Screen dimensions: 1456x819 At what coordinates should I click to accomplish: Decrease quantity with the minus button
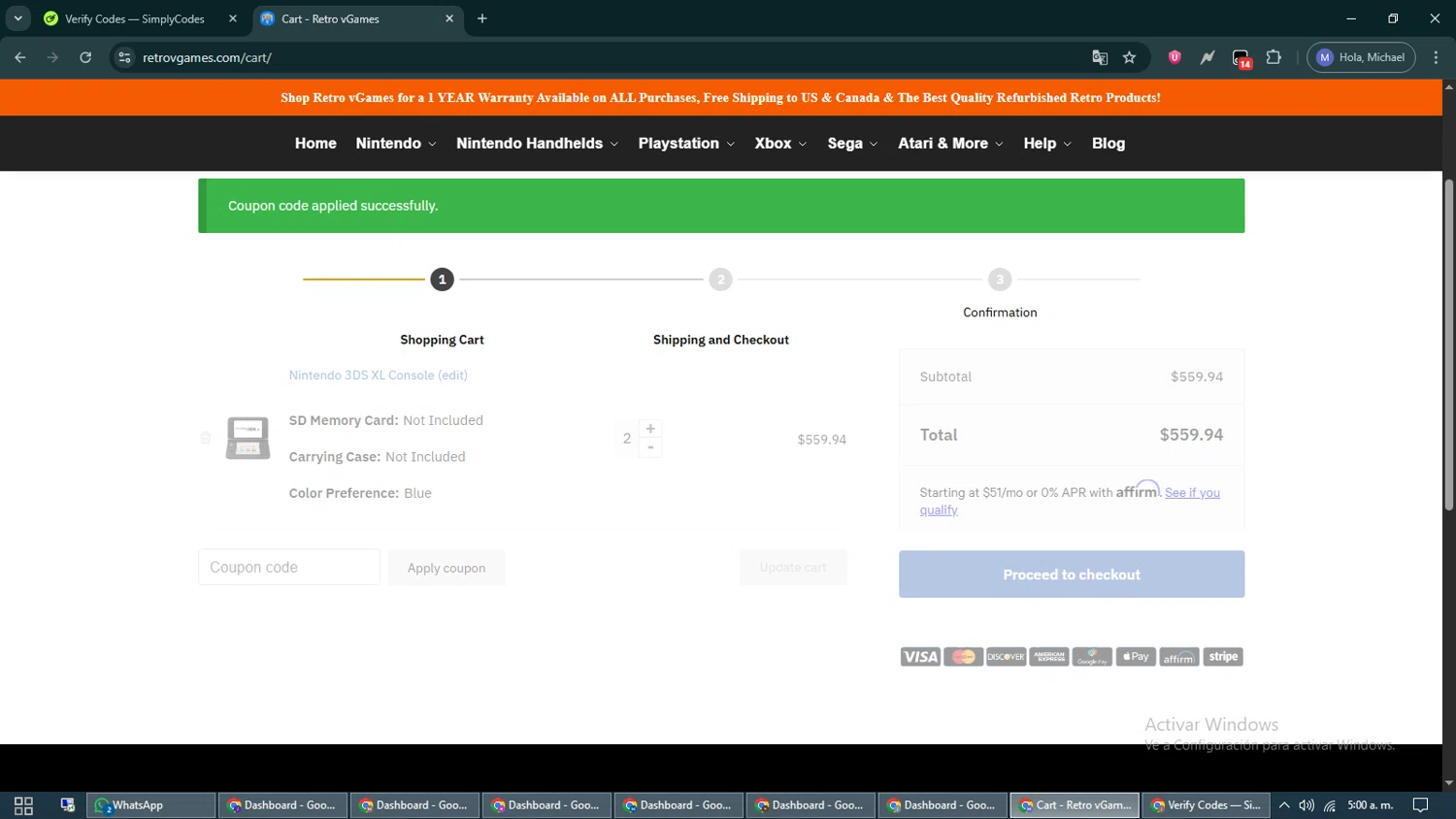(650, 447)
